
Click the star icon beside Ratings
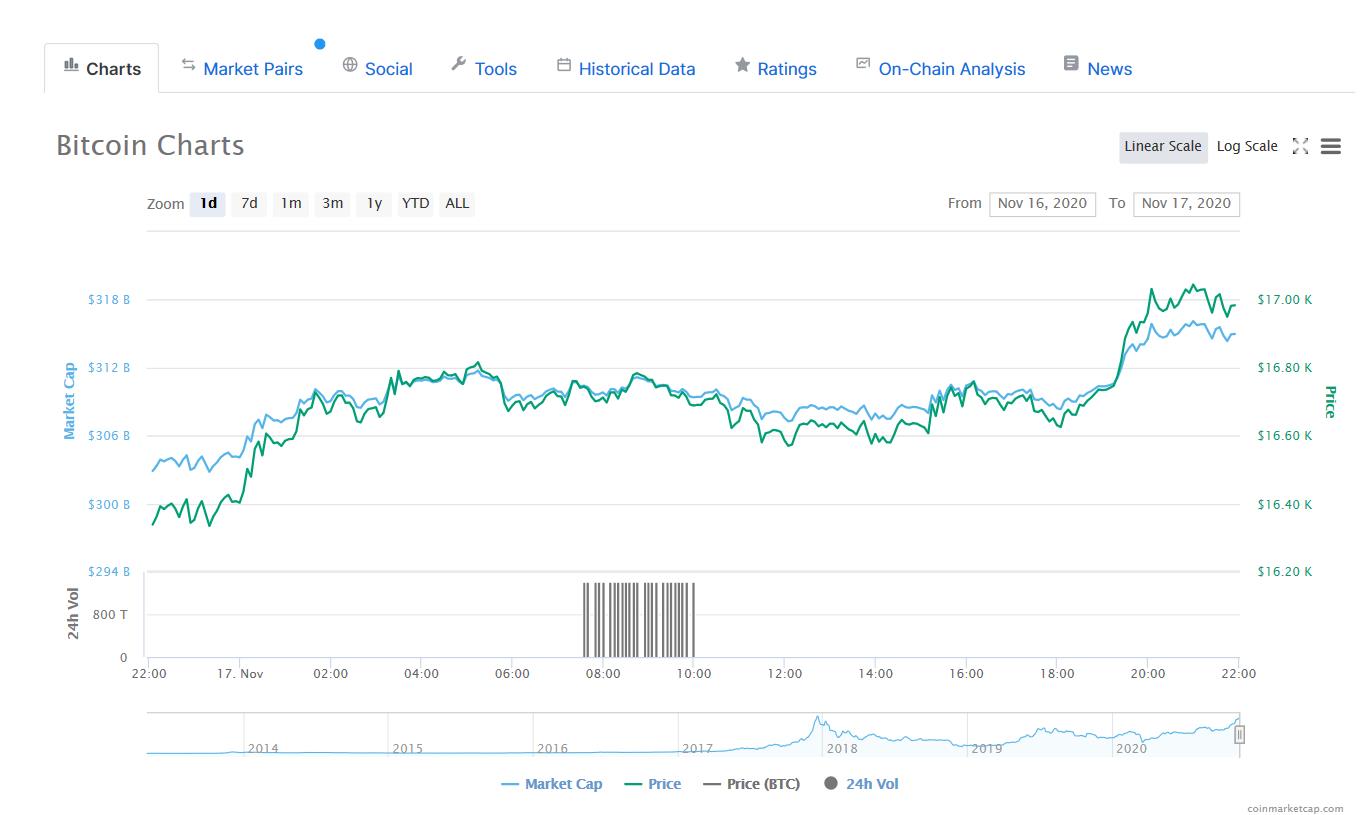[x=742, y=65]
